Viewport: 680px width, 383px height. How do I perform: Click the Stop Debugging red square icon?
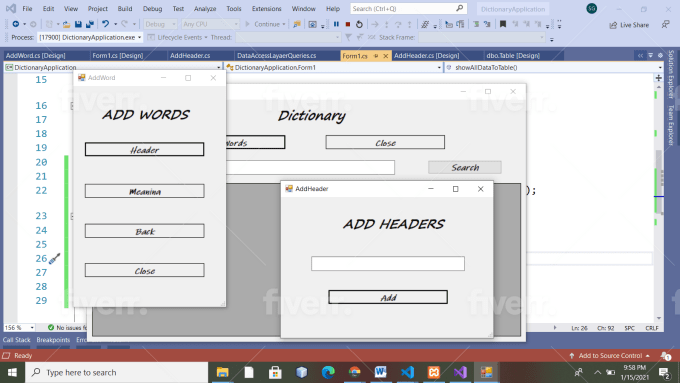(347, 24)
